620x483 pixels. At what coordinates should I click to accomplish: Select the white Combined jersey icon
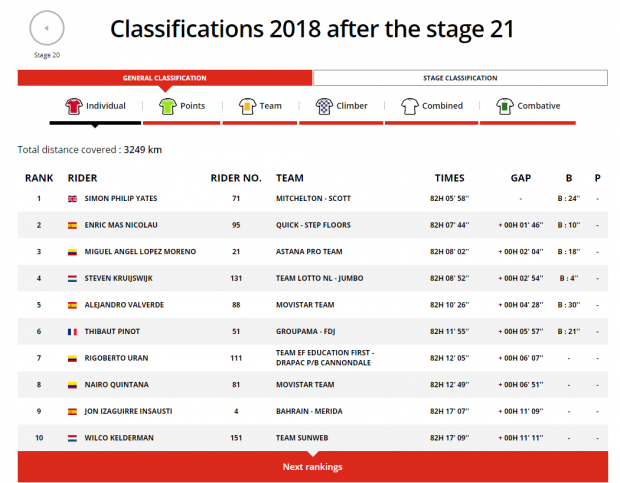pyautogui.click(x=410, y=106)
